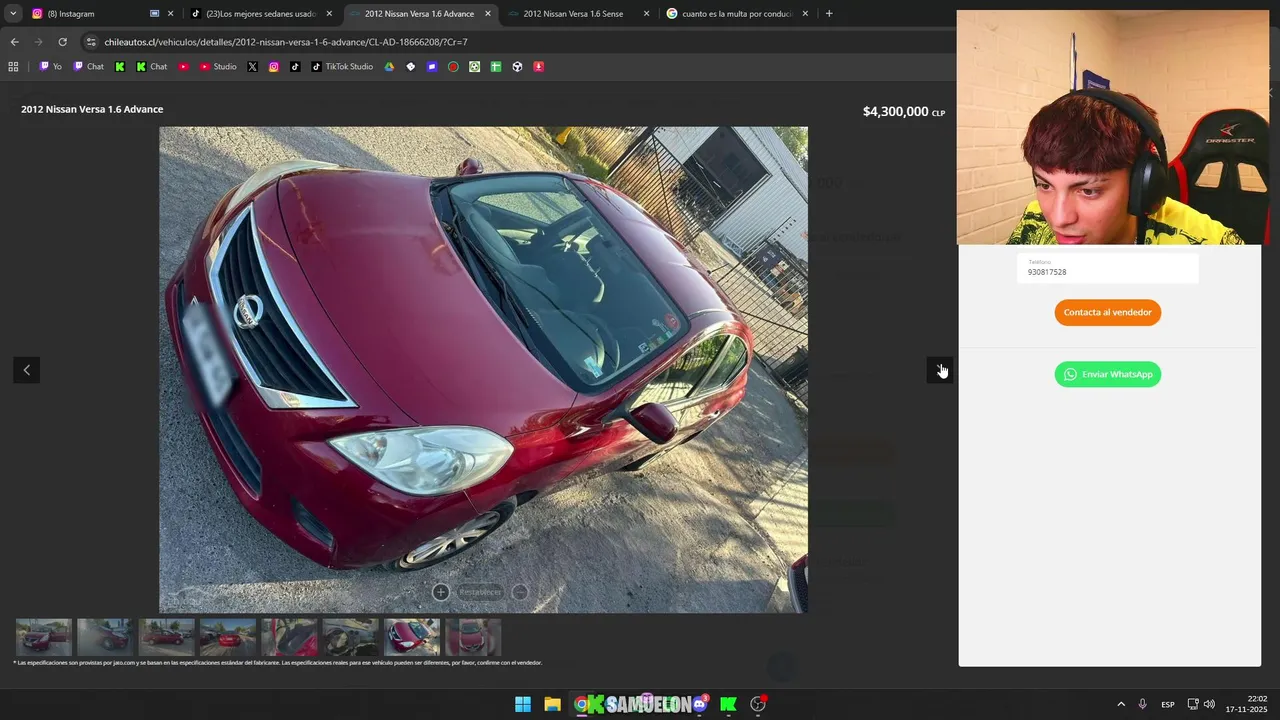Open the X bookmark icon
Screen dimensions: 1280x720
(252, 67)
